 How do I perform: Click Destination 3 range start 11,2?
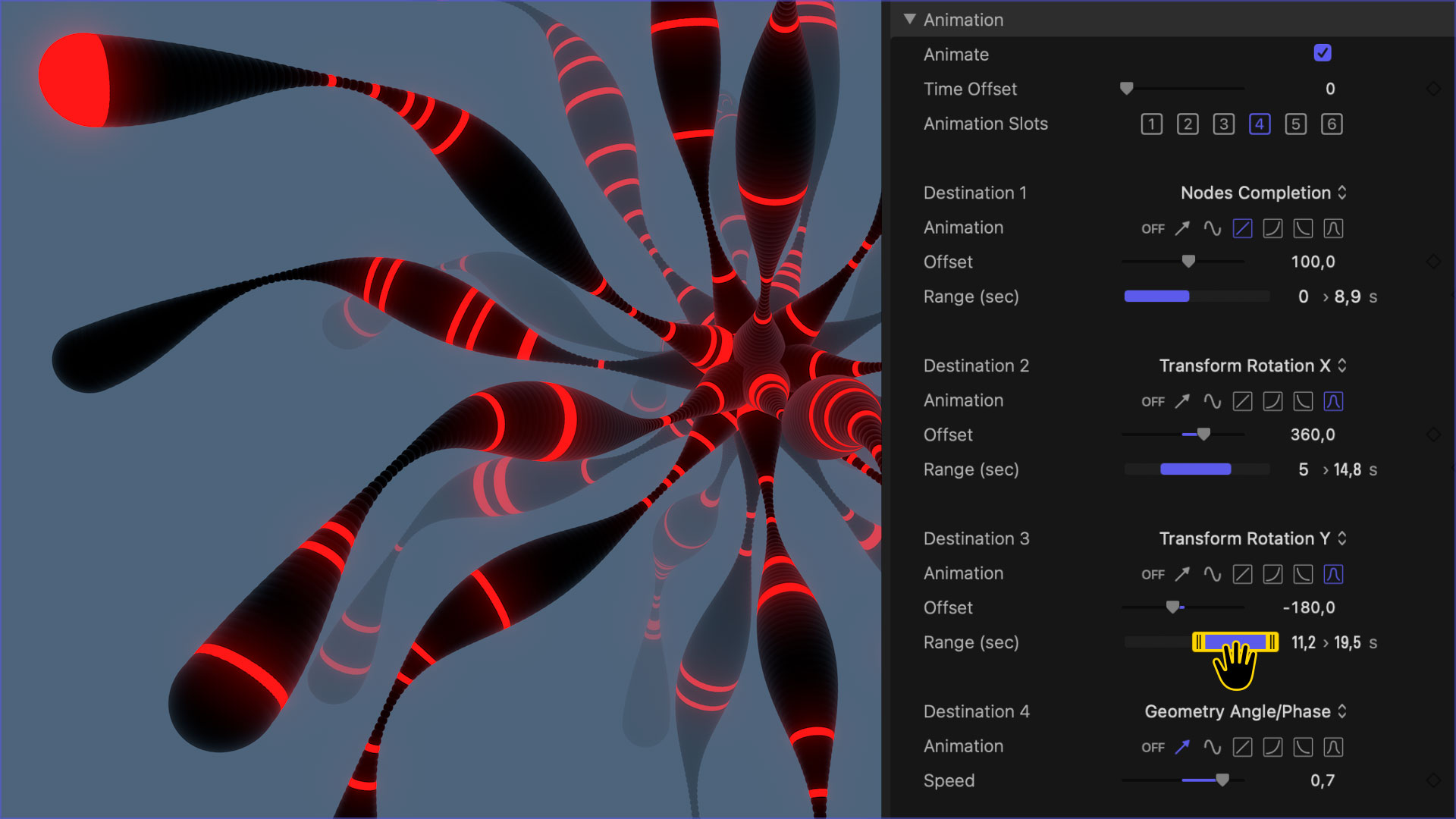(x=1303, y=642)
